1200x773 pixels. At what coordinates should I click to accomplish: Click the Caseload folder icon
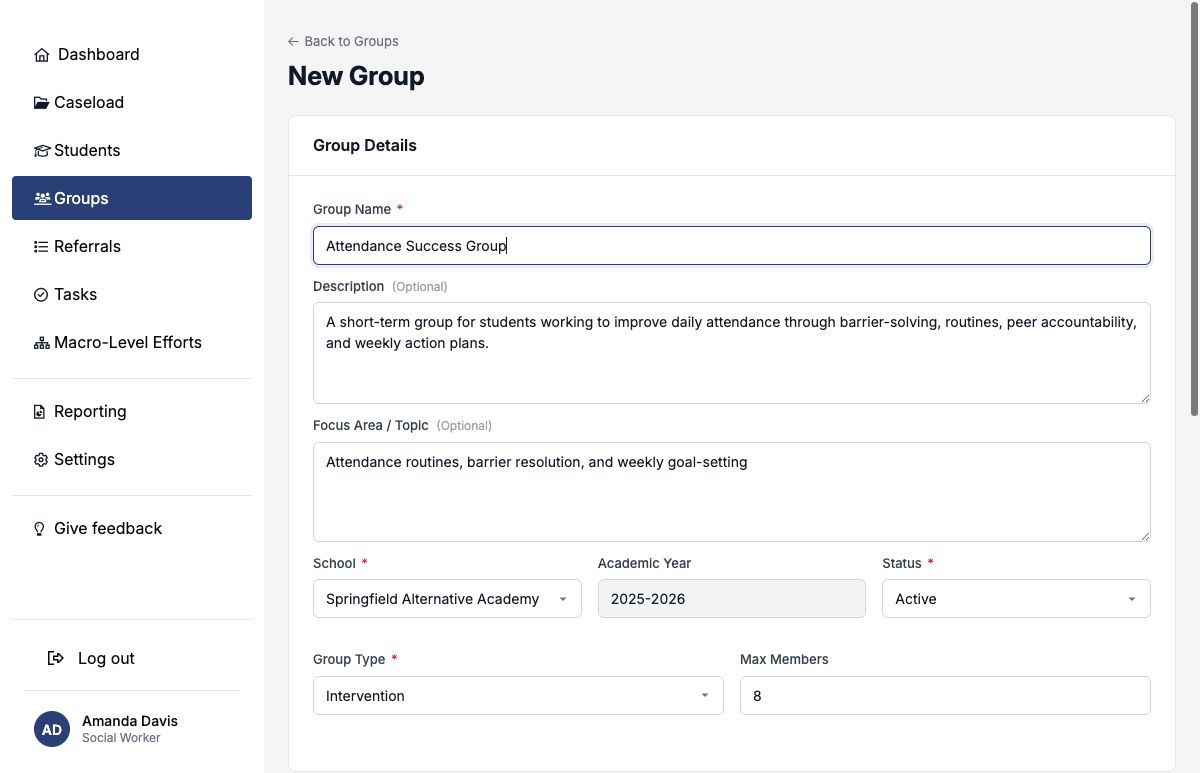(41, 103)
